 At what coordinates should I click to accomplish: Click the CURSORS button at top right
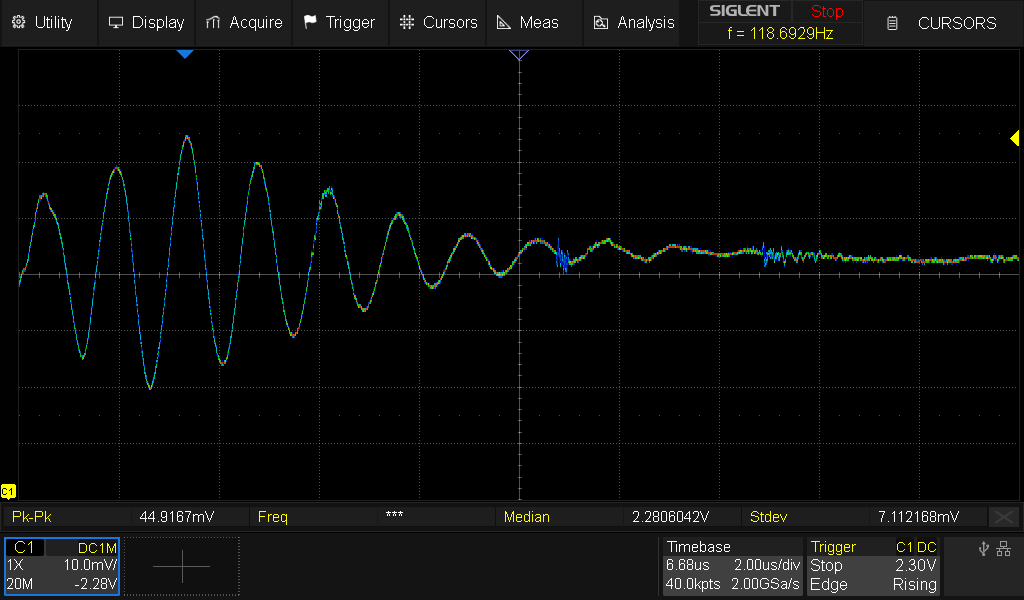click(x=943, y=22)
